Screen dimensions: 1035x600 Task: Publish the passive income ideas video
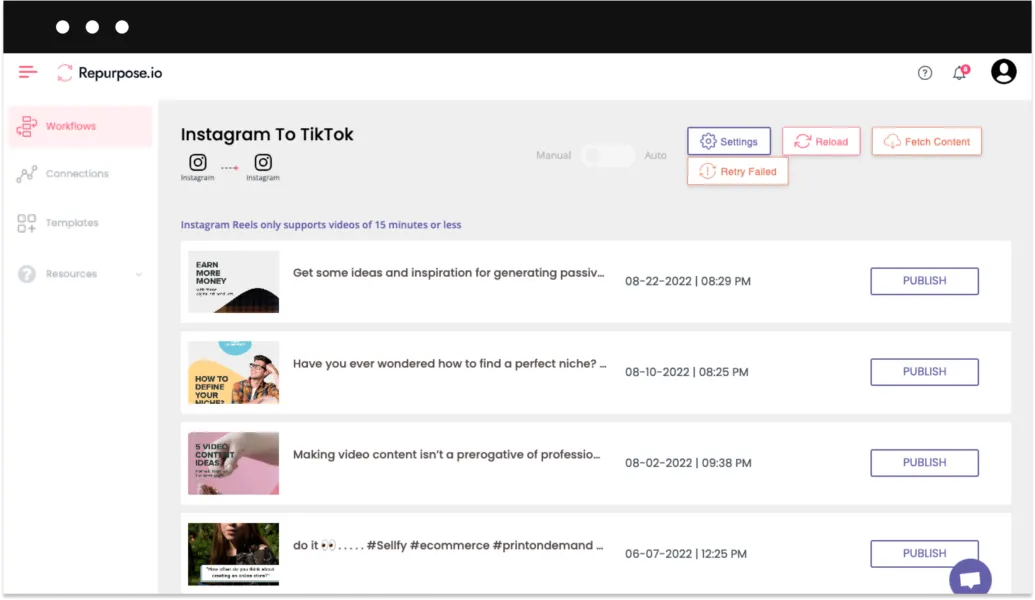coord(924,281)
